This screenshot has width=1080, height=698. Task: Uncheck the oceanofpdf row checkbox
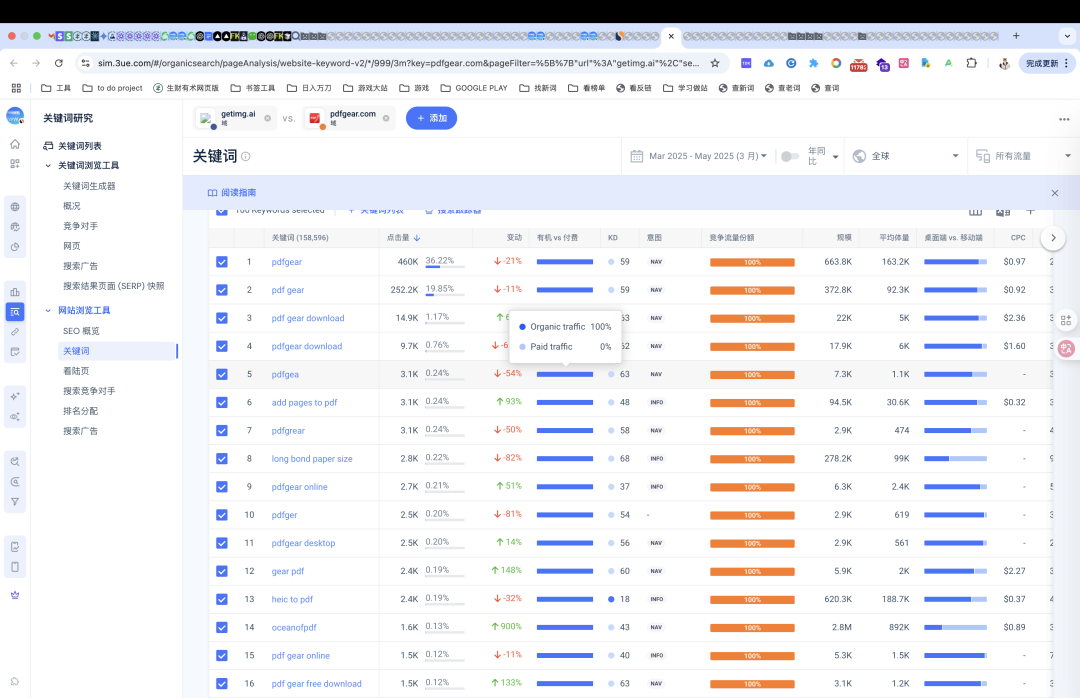[222, 628]
